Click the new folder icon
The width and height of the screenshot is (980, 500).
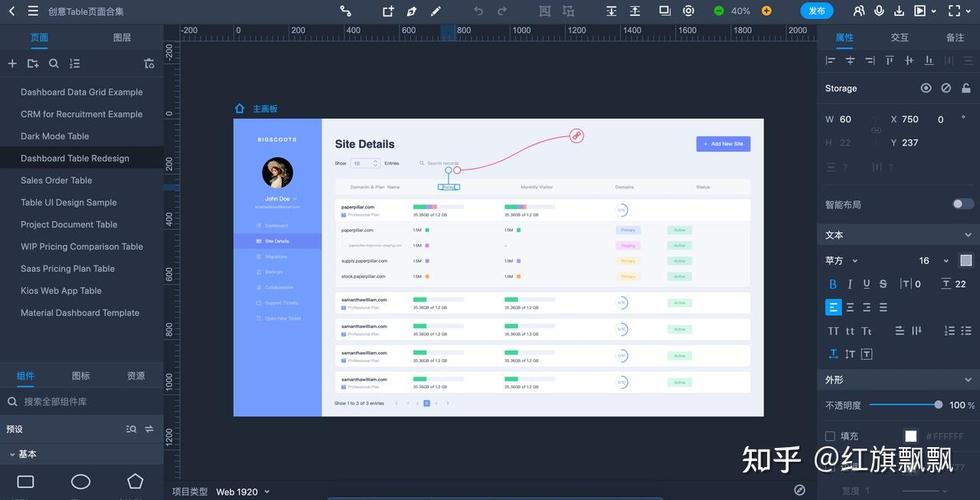click(33, 64)
